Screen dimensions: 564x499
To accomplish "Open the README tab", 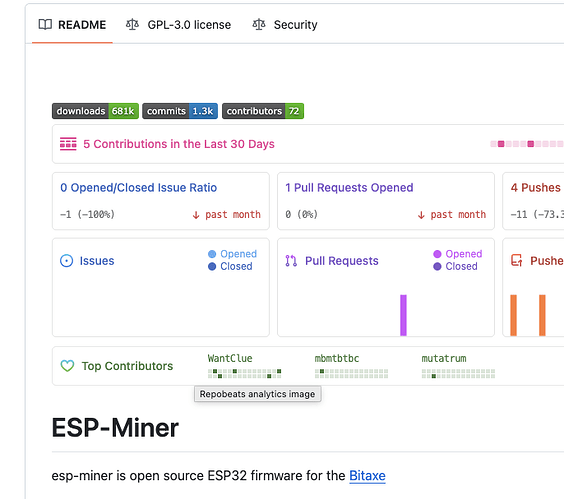I will click(72, 25).
